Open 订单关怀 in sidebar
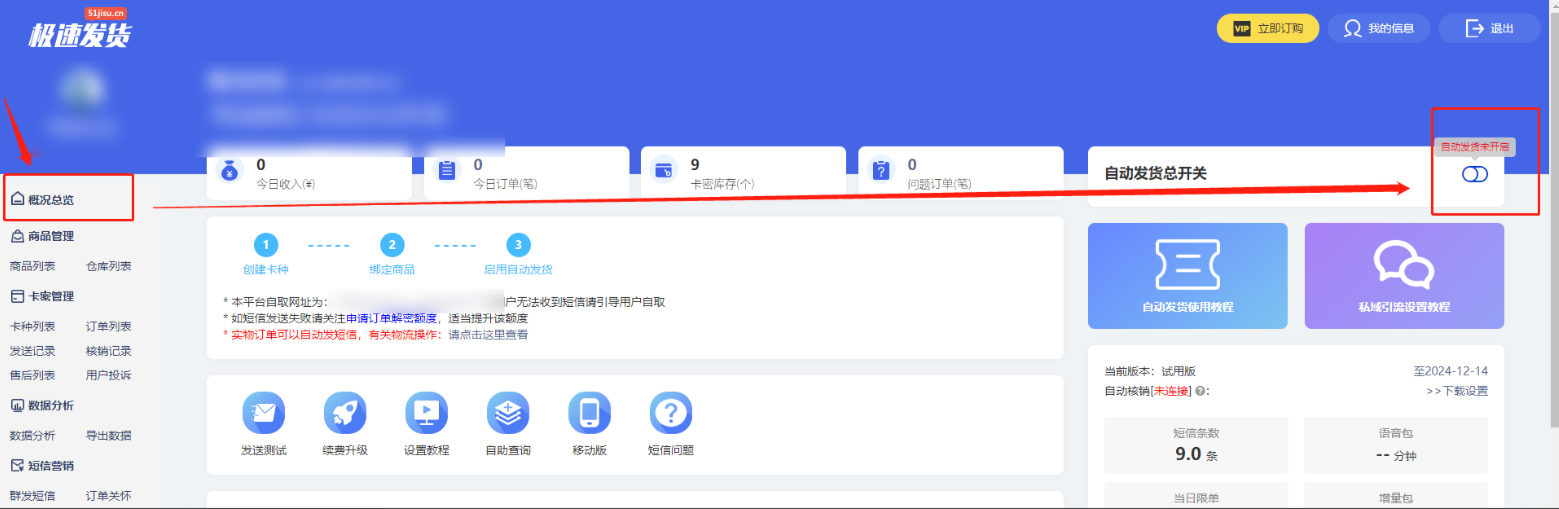The width and height of the screenshot is (1559, 509). coord(108,496)
